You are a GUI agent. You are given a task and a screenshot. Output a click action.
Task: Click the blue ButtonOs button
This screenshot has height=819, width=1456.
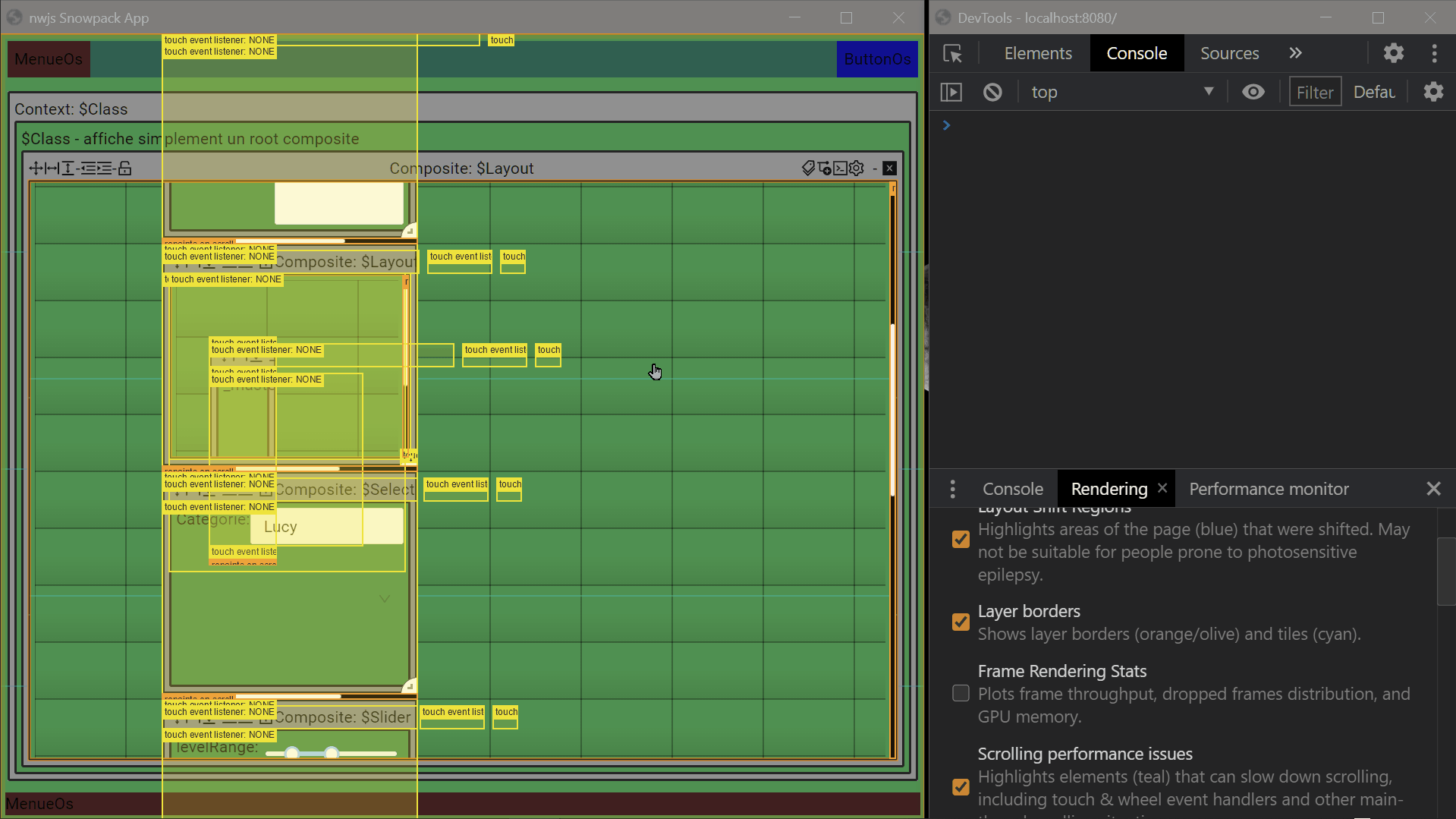pos(877,59)
